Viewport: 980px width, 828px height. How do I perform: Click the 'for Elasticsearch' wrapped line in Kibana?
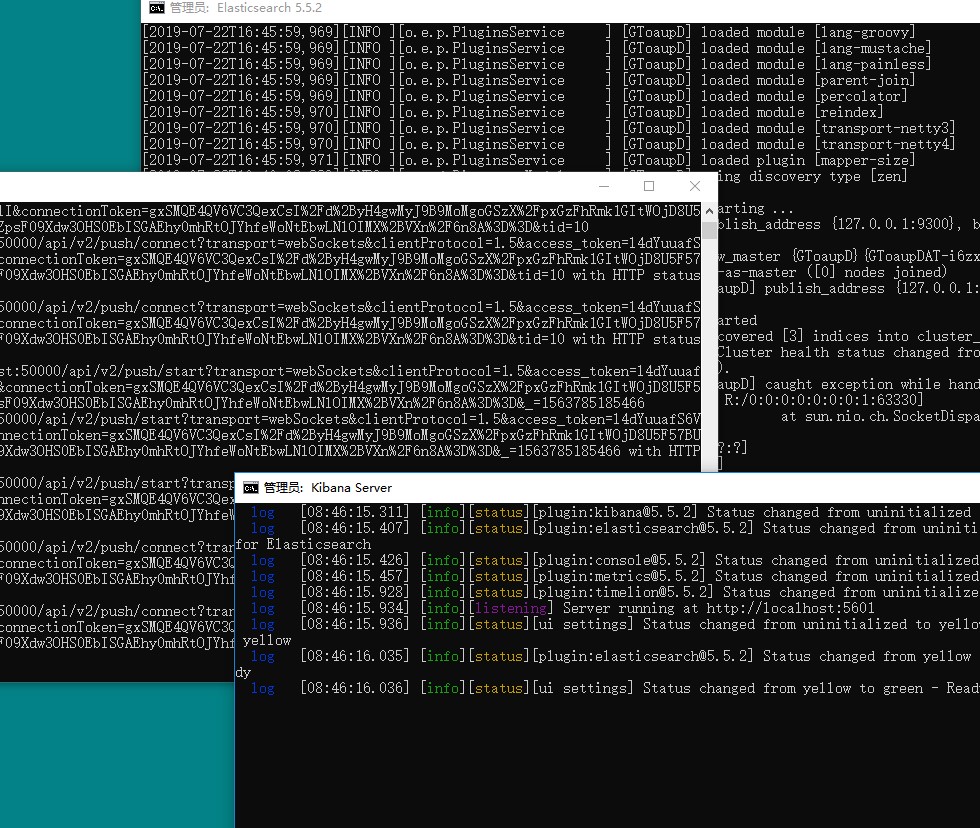click(303, 544)
